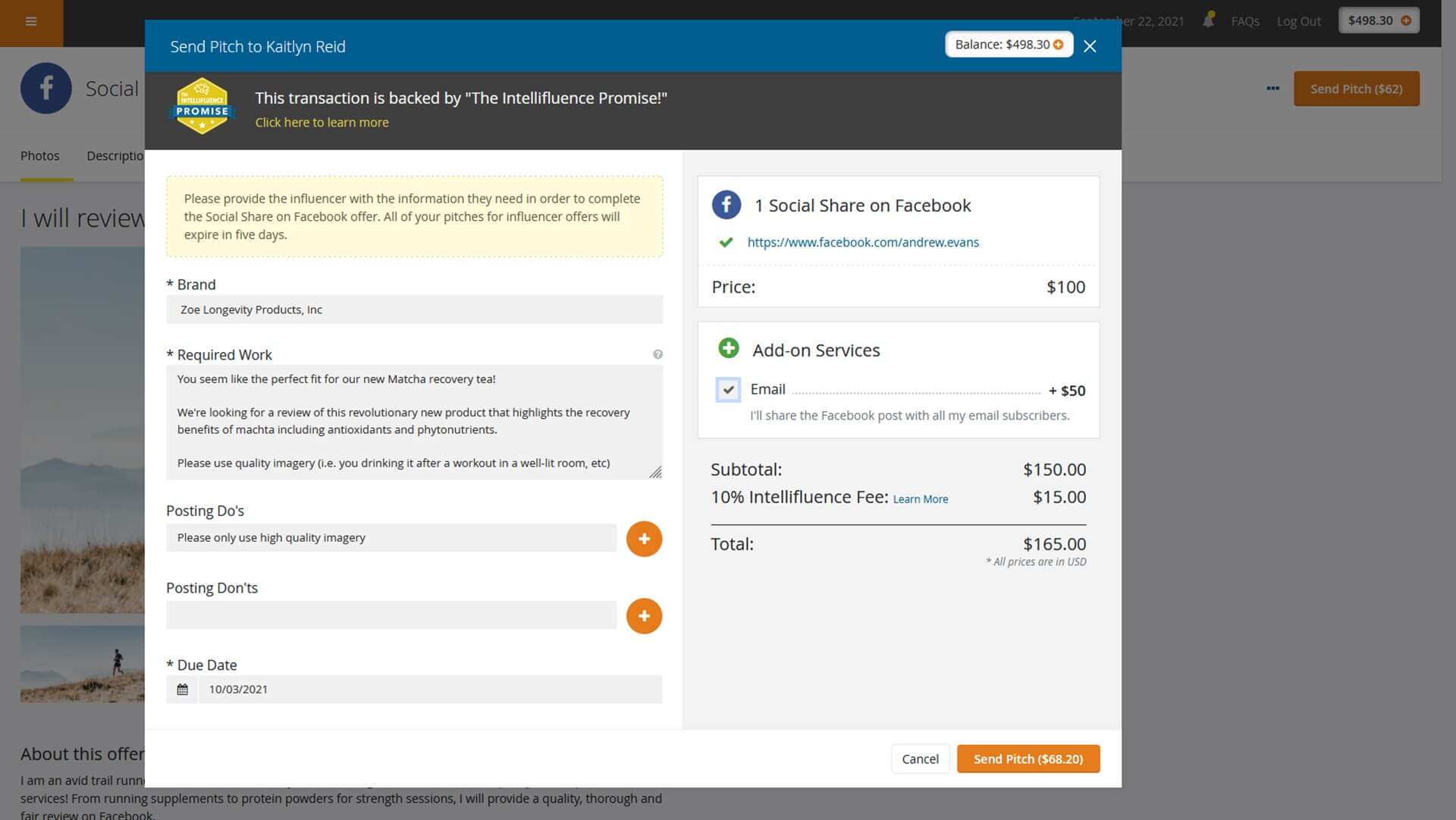Image resolution: width=1456 pixels, height=820 pixels.
Task: Click the Total $165.00 amount
Action: coord(1054,544)
